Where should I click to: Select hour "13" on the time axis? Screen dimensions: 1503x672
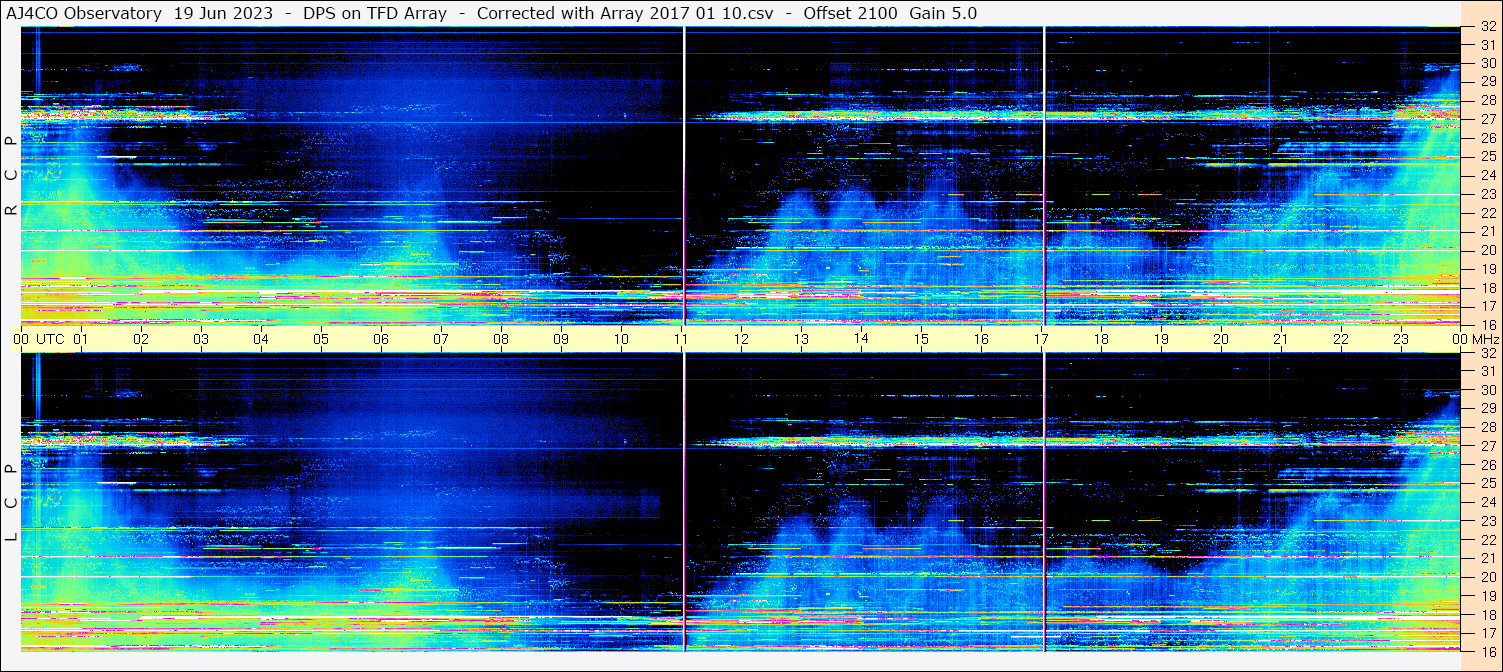coord(801,339)
